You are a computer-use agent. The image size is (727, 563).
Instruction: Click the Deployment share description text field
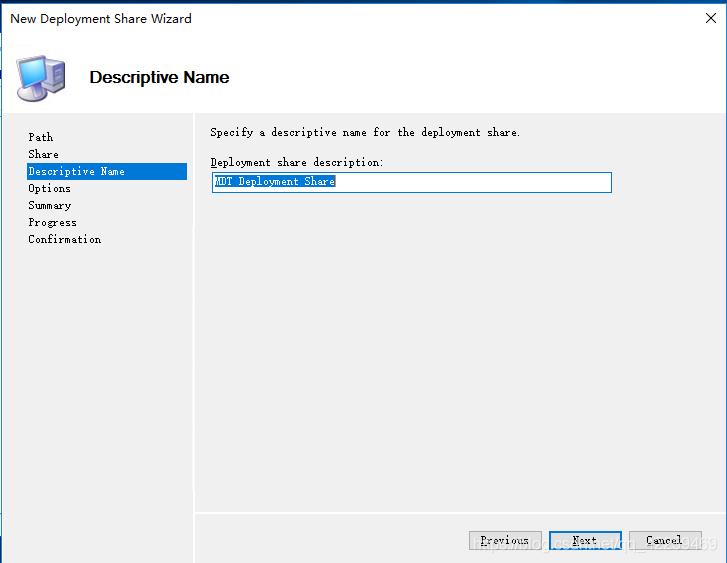pyautogui.click(x=411, y=182)
